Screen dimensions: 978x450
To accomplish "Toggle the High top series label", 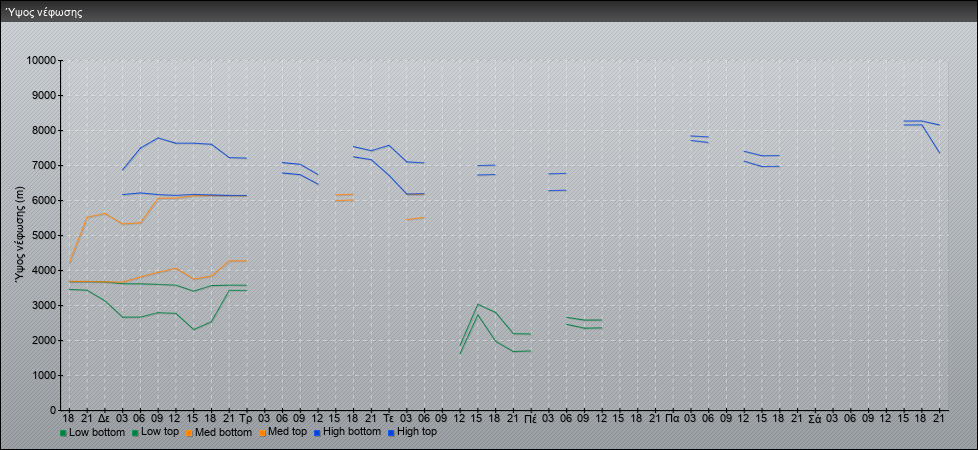I will click(x=416, y=432).
